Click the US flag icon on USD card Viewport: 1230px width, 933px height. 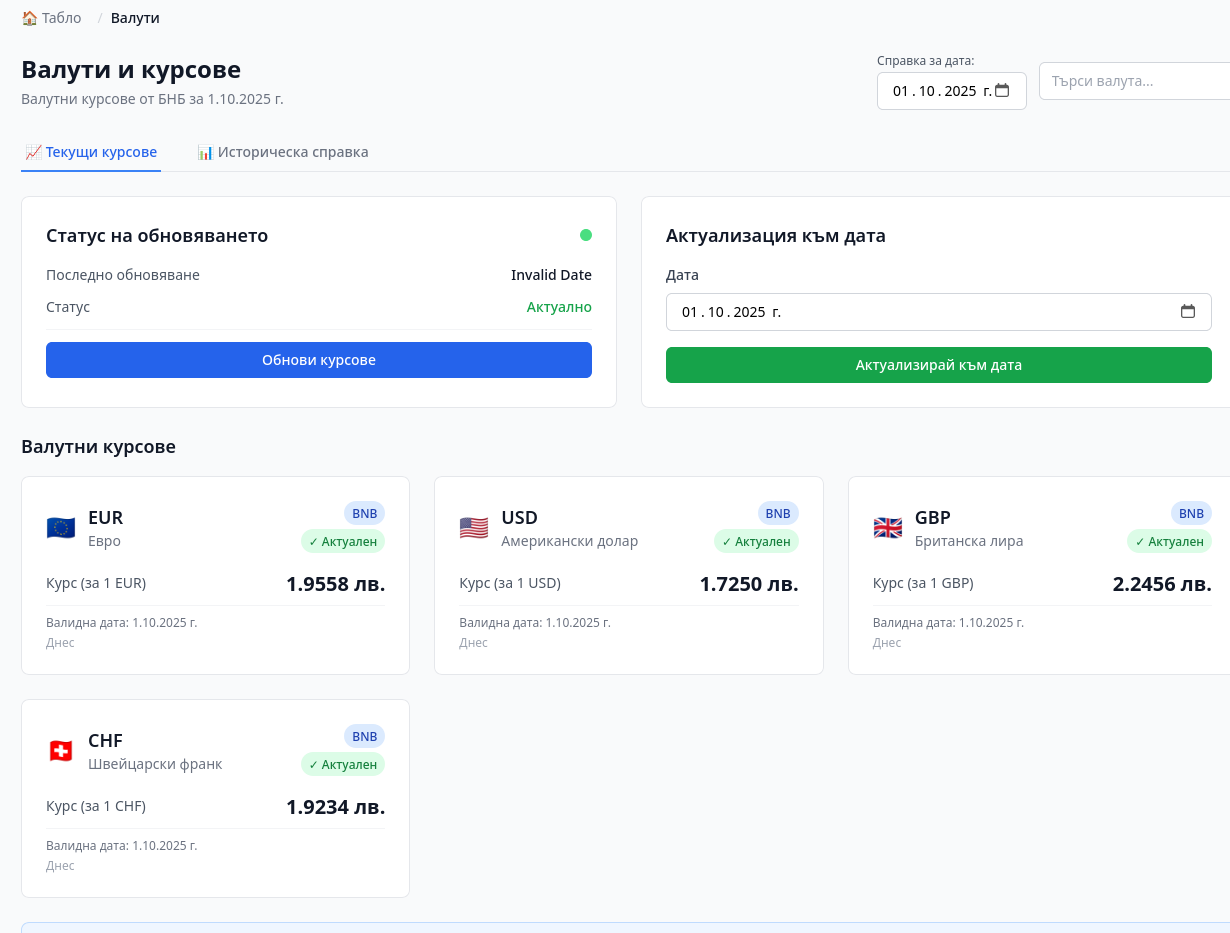point(474,528)
